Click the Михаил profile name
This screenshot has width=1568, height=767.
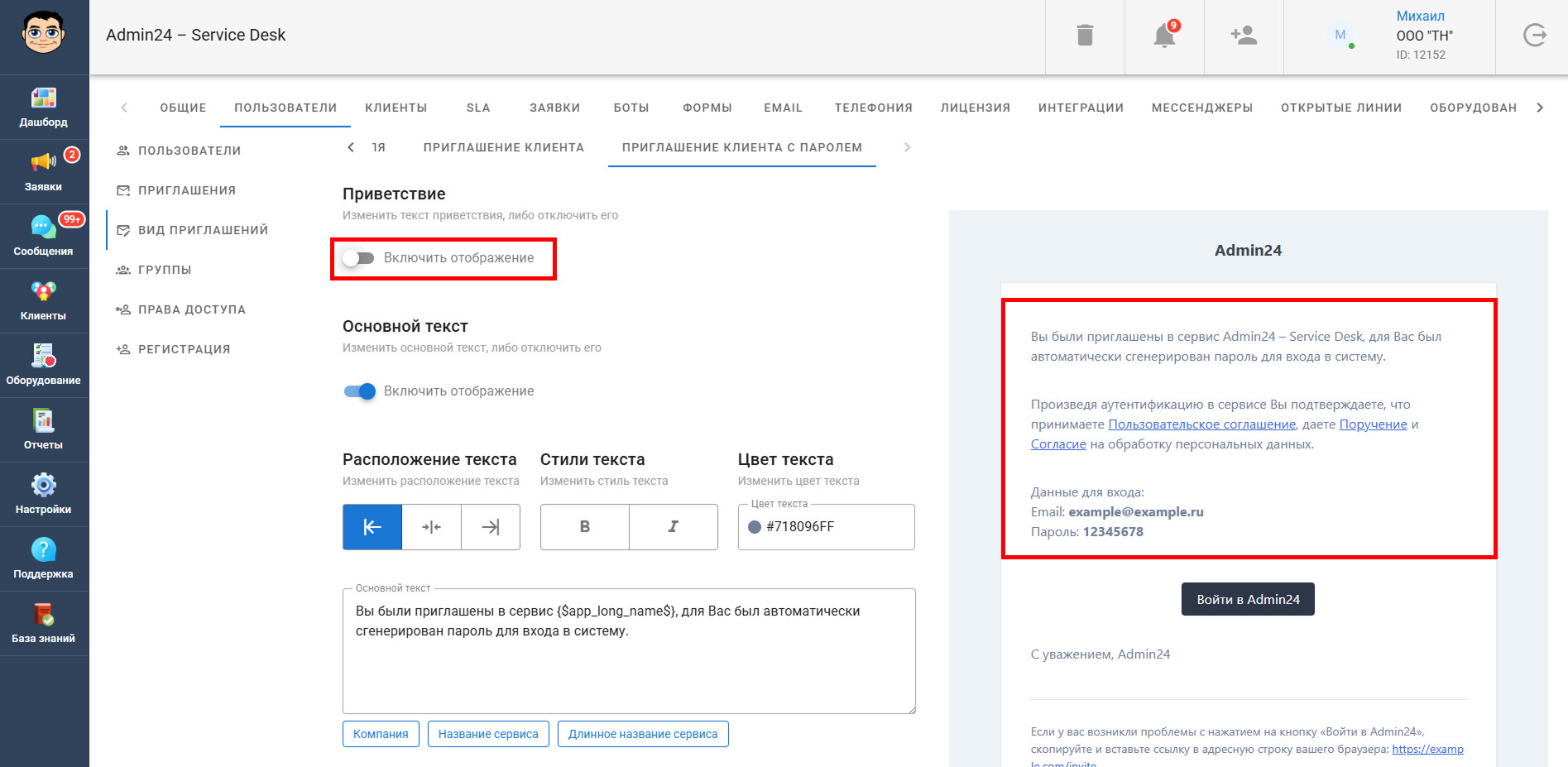click(1420, 16)
